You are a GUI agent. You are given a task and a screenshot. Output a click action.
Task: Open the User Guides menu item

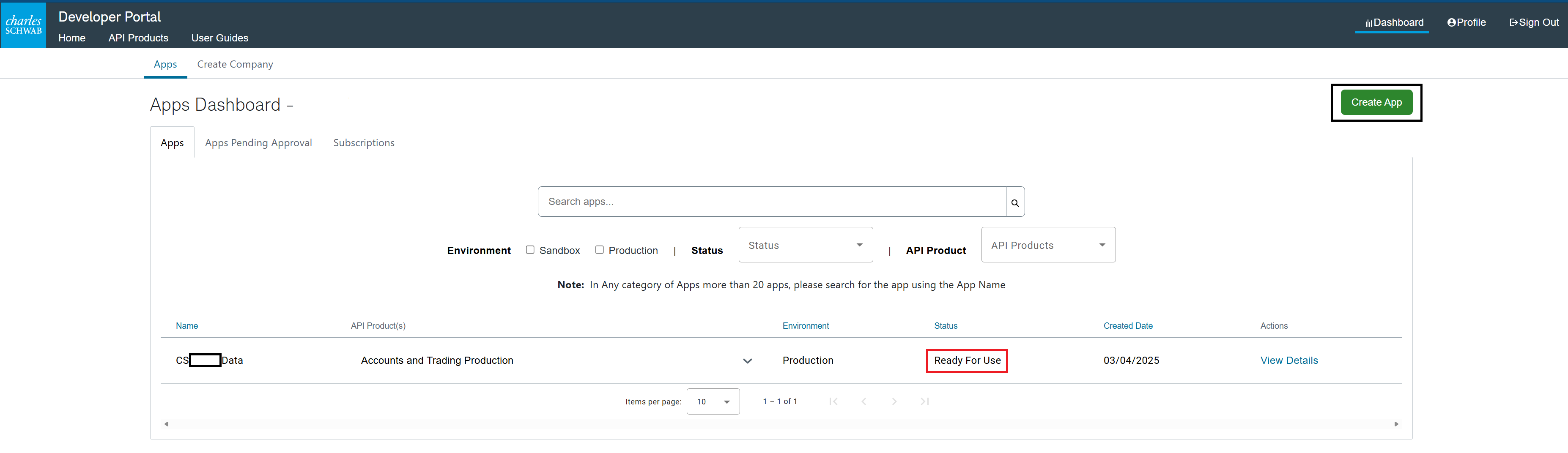coord(220,38)
